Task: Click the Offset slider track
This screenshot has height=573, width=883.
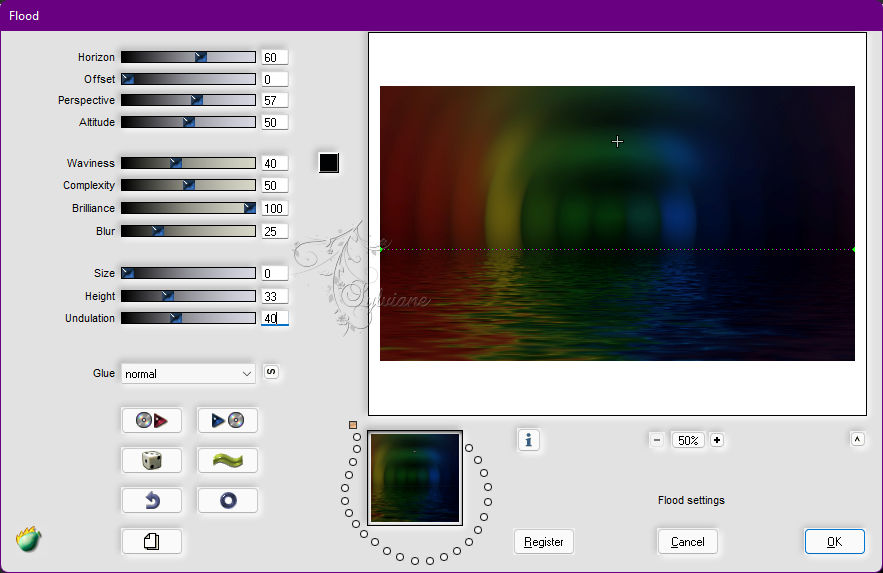Action: [188, 79]
